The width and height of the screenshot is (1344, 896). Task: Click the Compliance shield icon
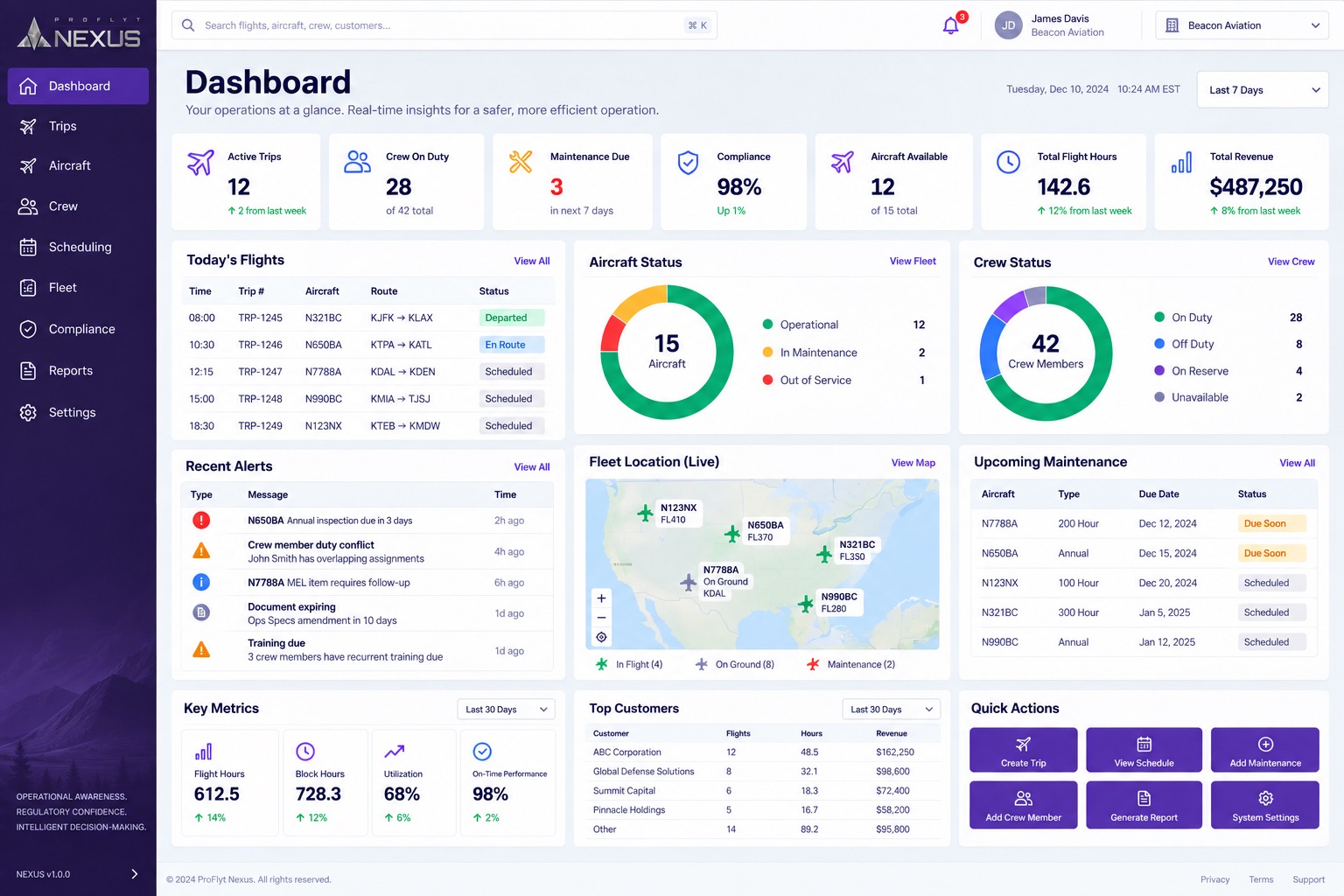pos(689,163)
